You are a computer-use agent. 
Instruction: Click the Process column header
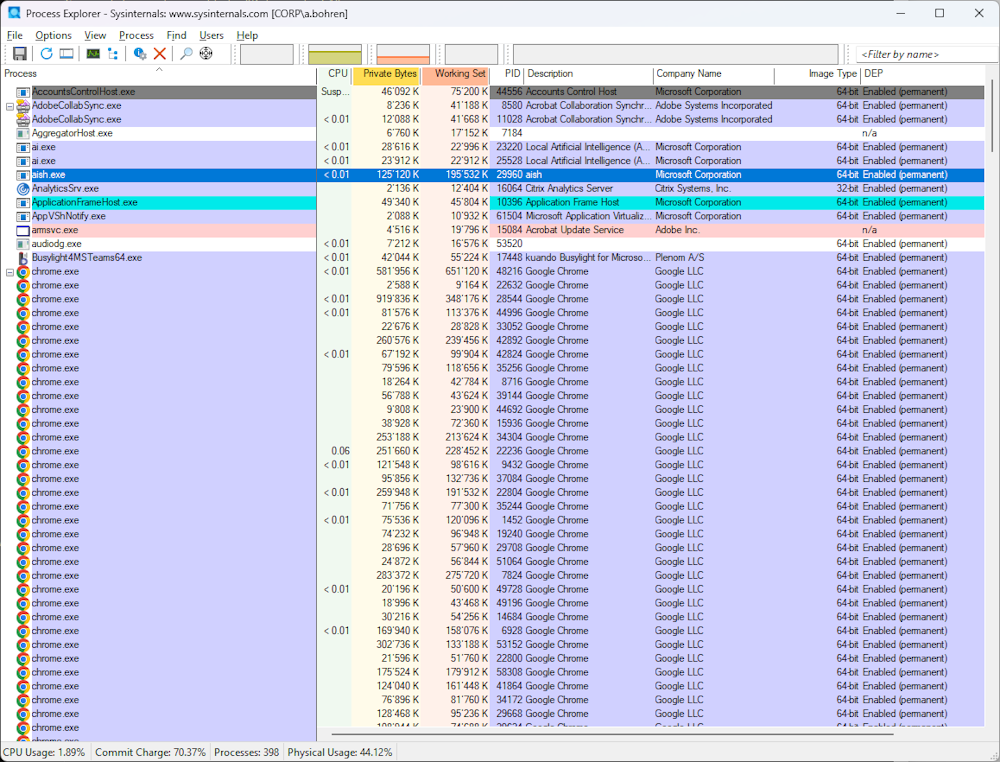[159, 74]
